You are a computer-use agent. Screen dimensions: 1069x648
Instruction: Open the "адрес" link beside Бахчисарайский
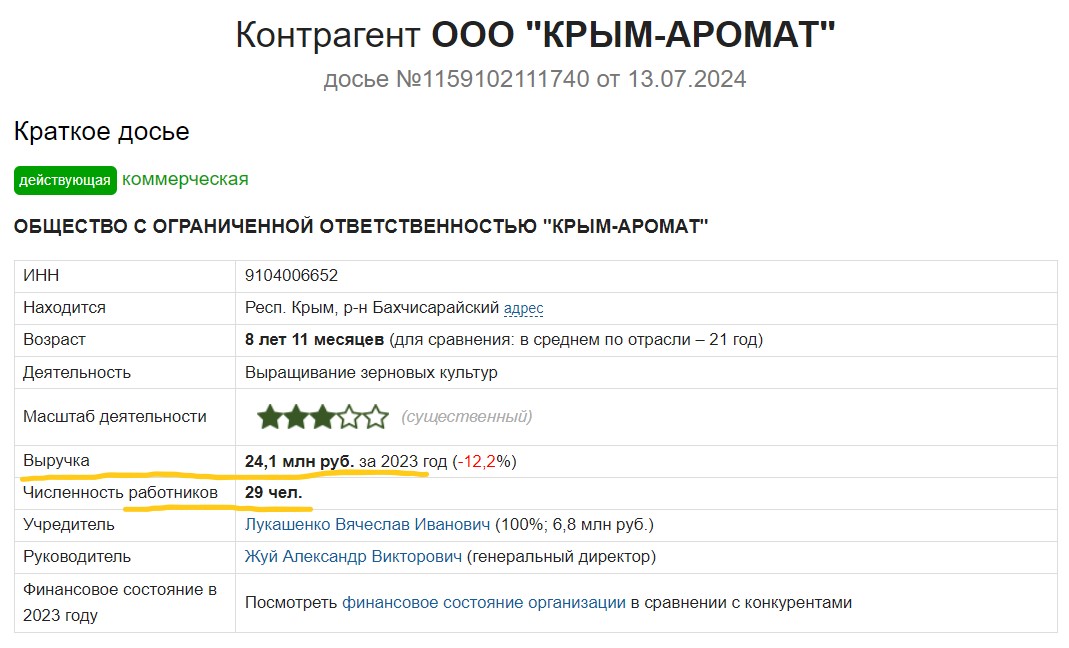524,308
